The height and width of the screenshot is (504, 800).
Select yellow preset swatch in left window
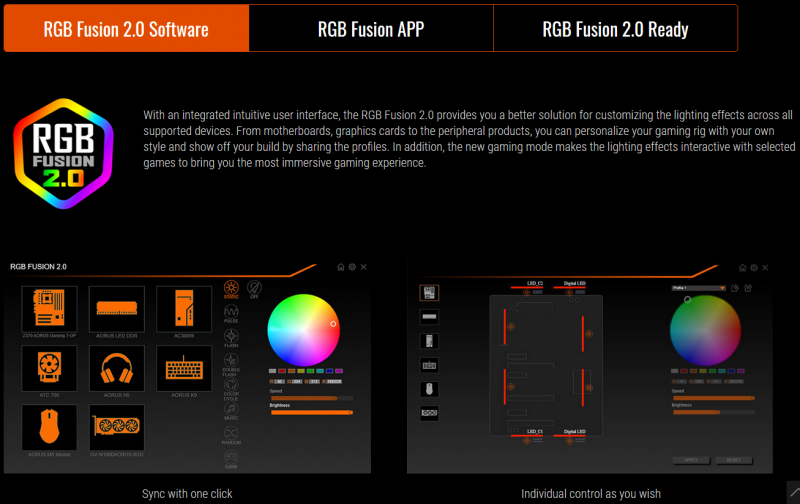pyautogui.click(x=301, y=371)
